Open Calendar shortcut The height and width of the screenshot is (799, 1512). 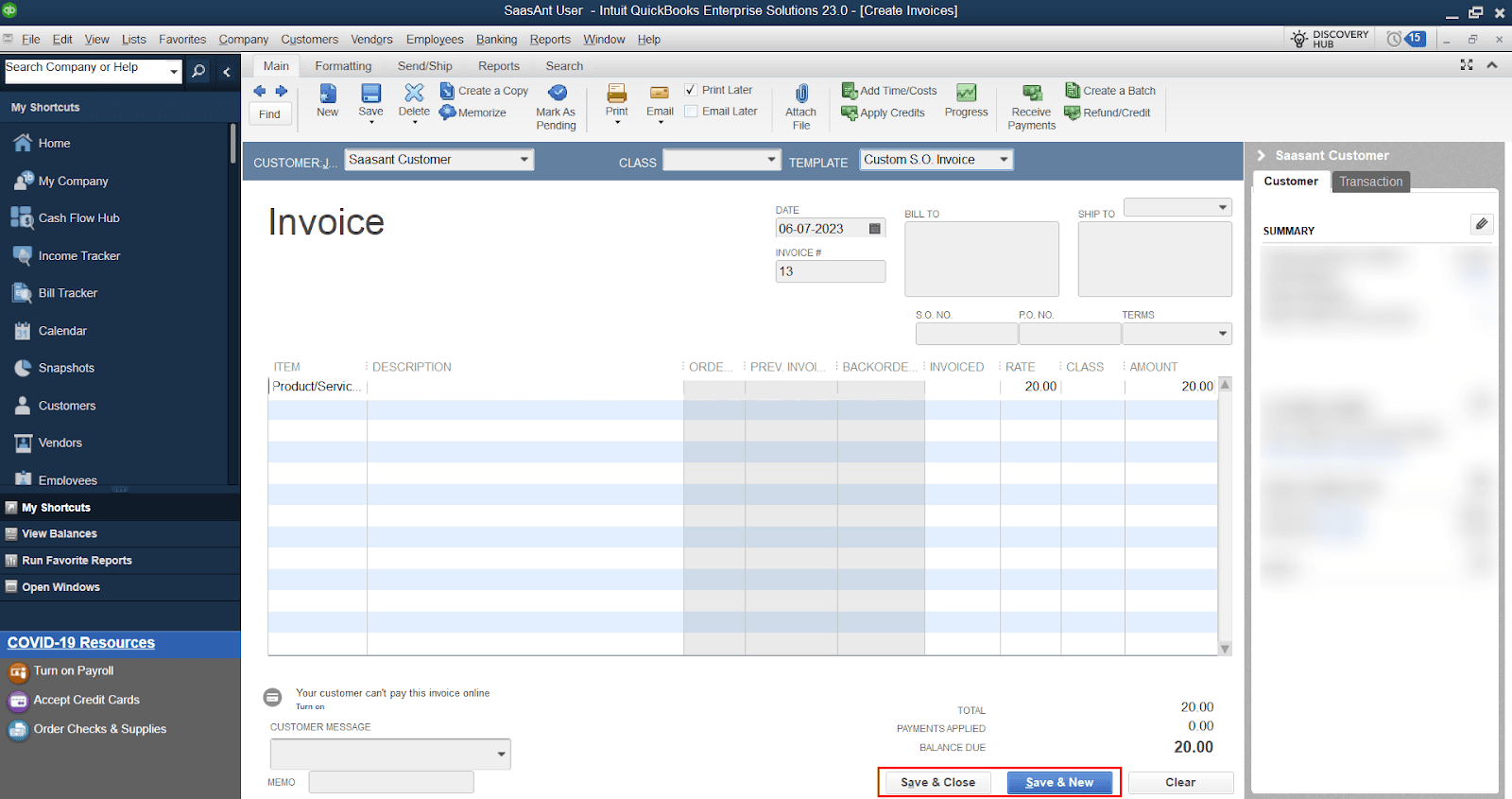[x=50, y=331]
